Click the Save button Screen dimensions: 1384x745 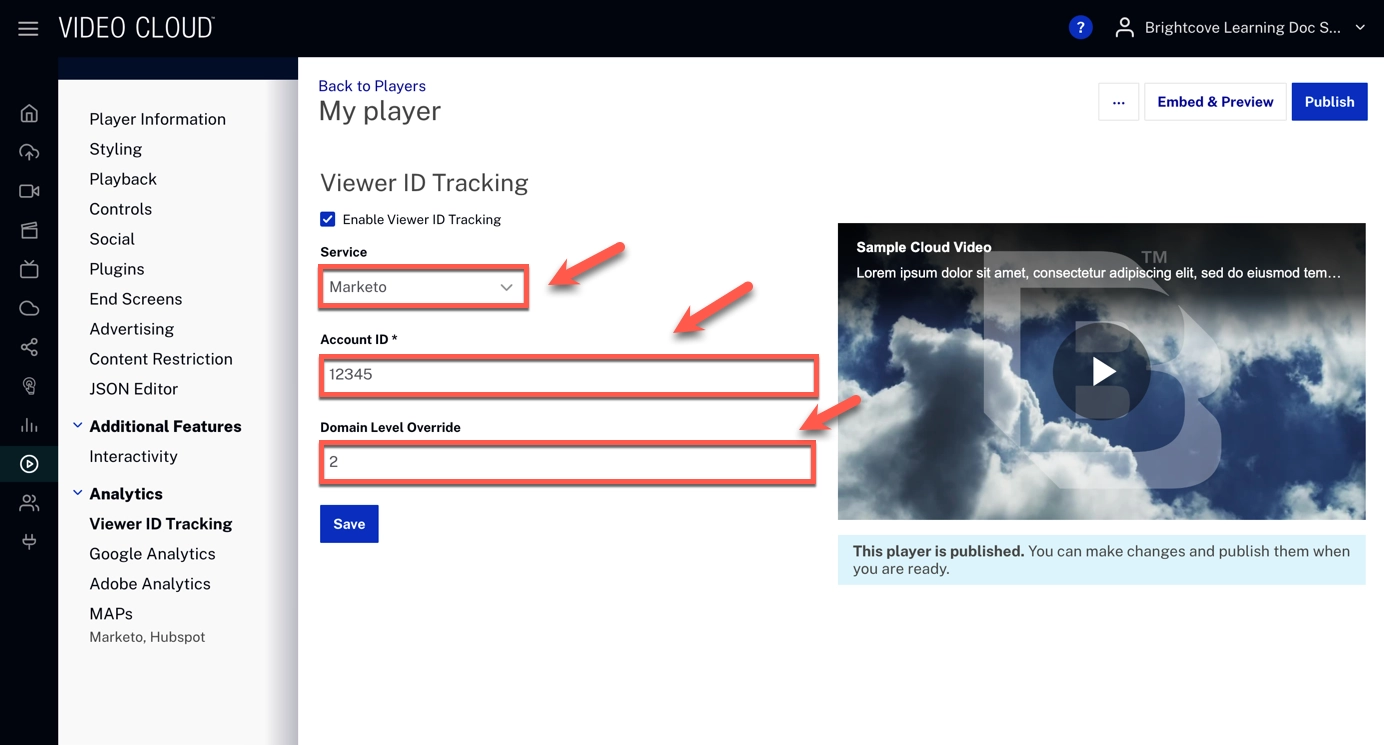pyautogui.click(x=349, y=524)
